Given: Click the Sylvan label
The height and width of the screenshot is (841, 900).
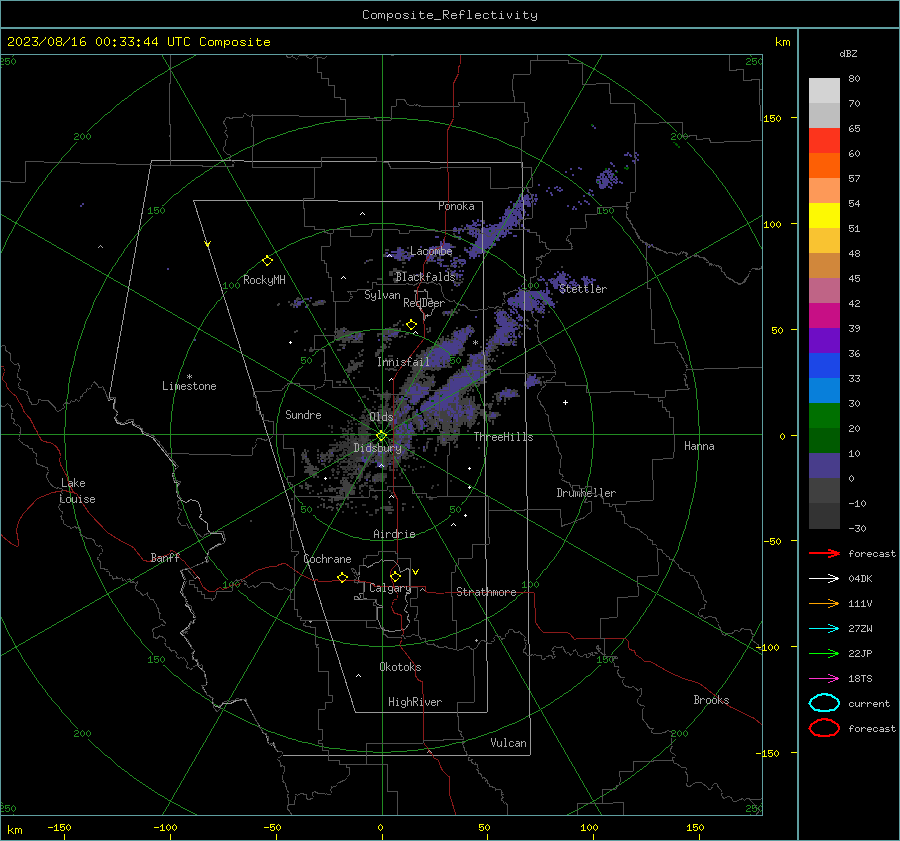Looking at the screenshot, I should pos(382,295).
